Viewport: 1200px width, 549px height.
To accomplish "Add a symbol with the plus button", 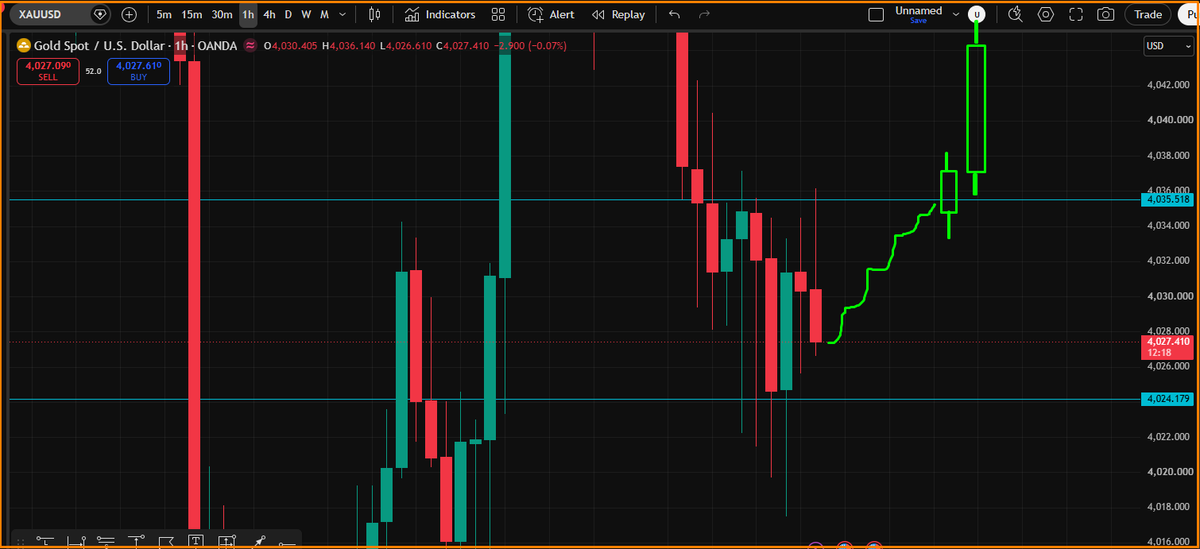I will [x=129, y=15].
